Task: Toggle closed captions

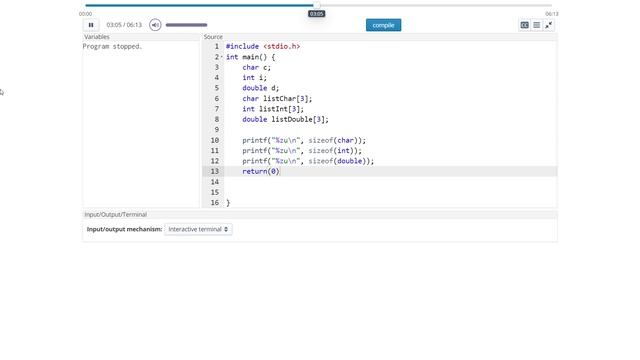Action: click(524, 25)
